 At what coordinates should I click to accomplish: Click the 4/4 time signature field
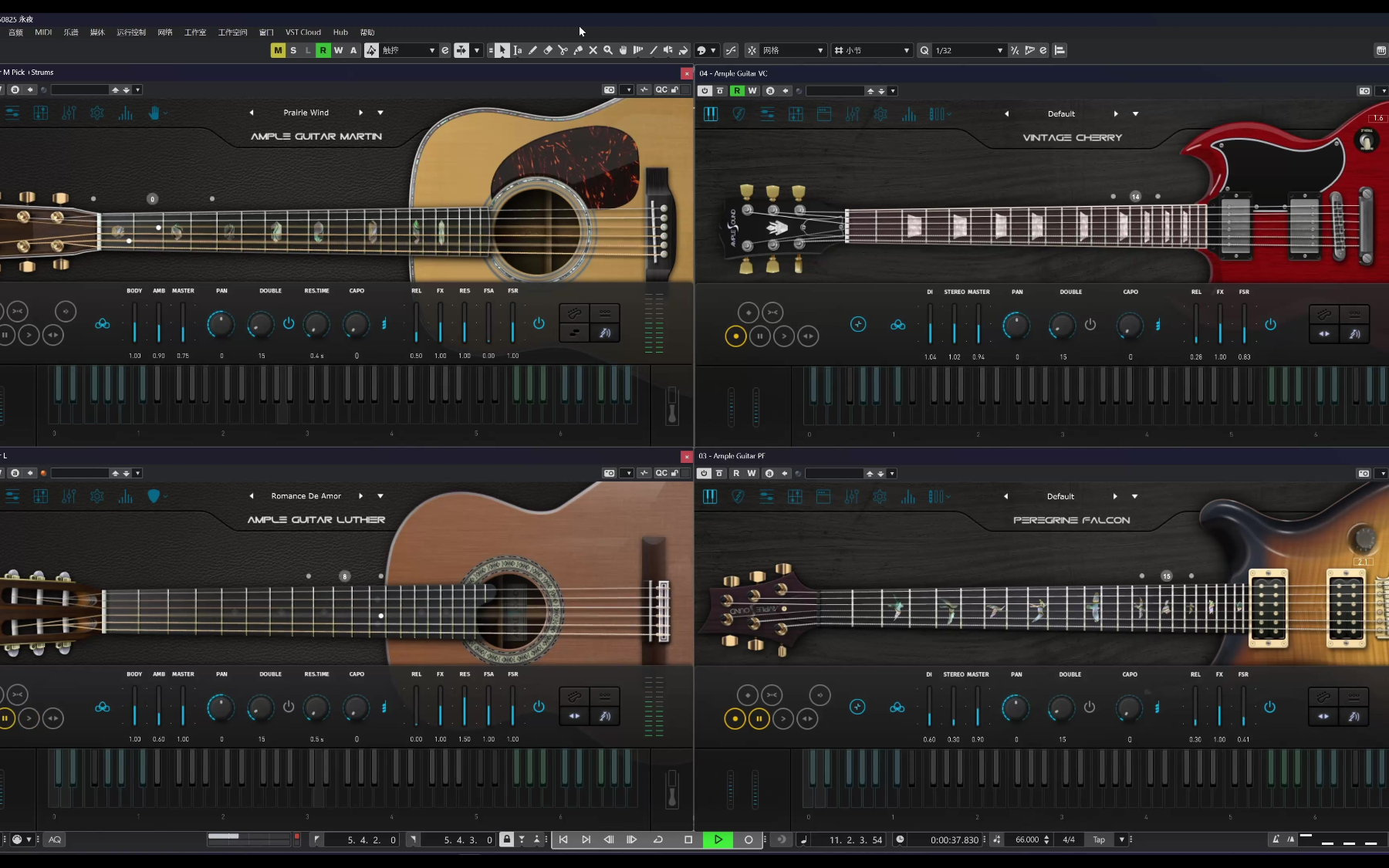click(1069, 839)
